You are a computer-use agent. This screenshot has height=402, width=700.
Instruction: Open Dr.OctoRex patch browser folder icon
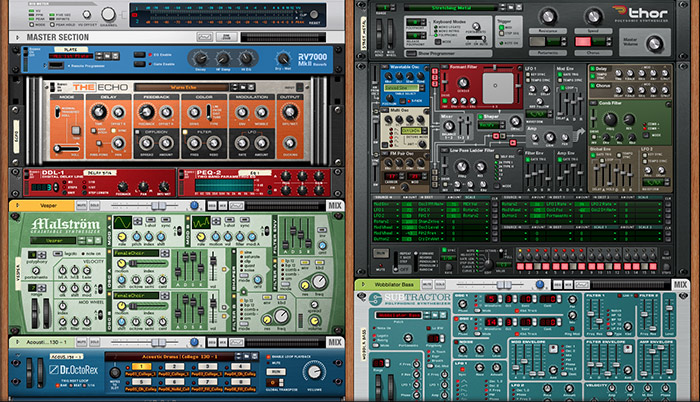click(x=247, y=356)
